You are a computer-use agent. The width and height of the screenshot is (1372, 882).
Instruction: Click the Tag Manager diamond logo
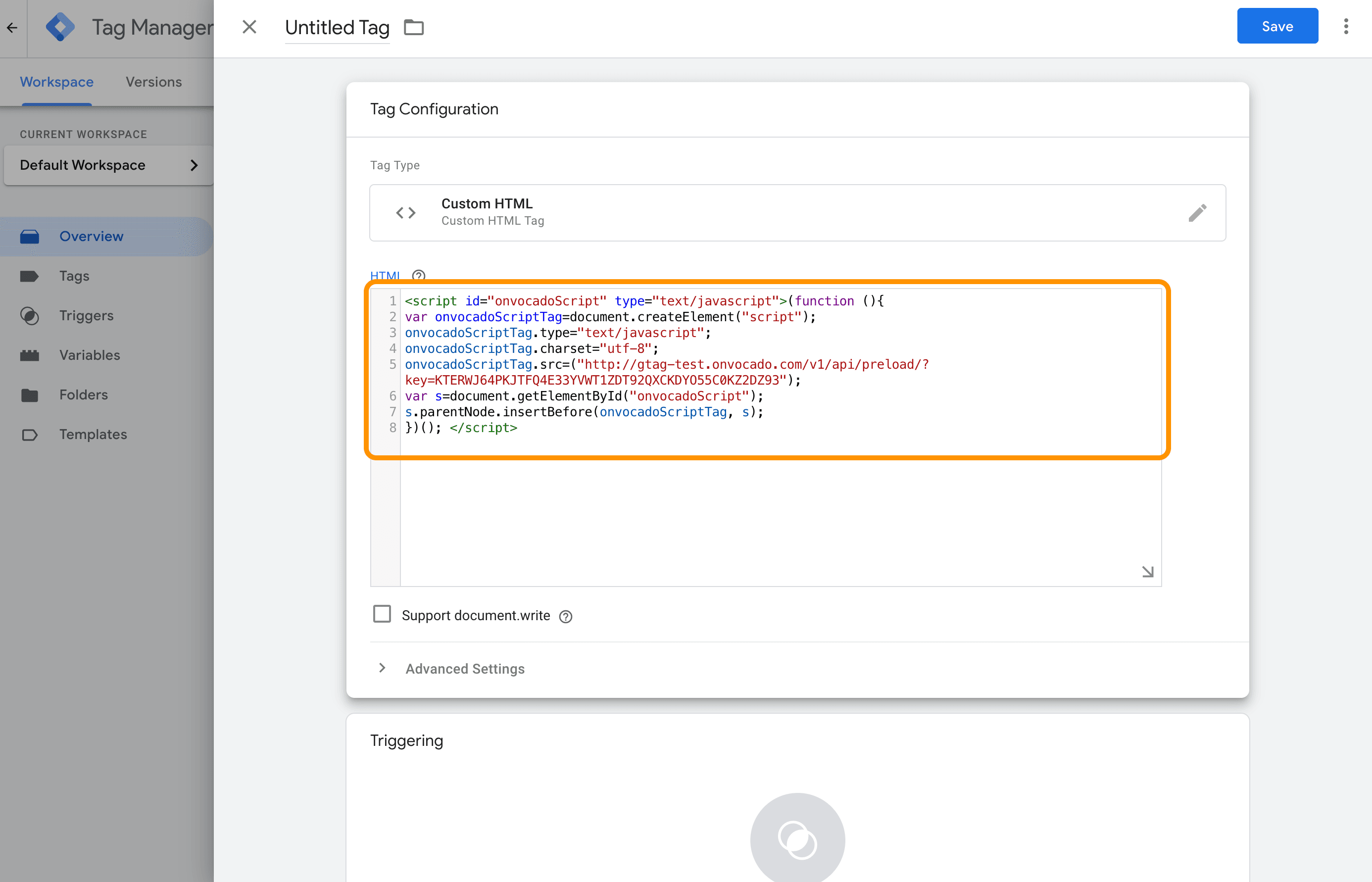(x=59, y=27)
